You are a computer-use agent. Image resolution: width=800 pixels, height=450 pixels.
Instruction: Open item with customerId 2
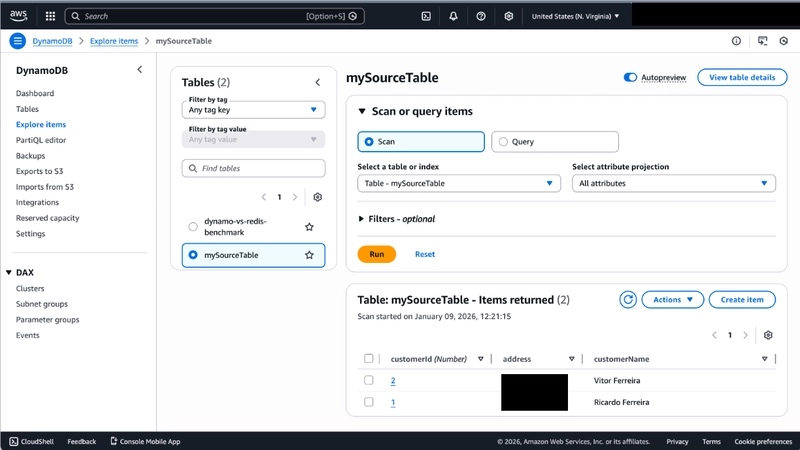393,381
